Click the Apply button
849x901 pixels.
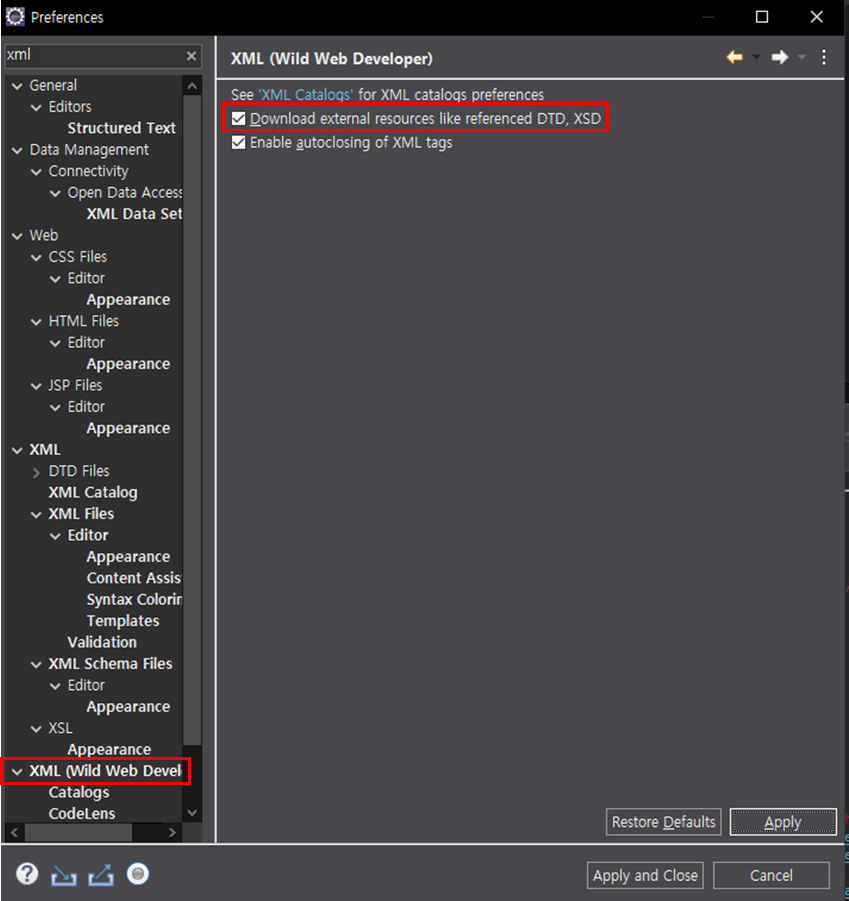click(x=783, y=822)
